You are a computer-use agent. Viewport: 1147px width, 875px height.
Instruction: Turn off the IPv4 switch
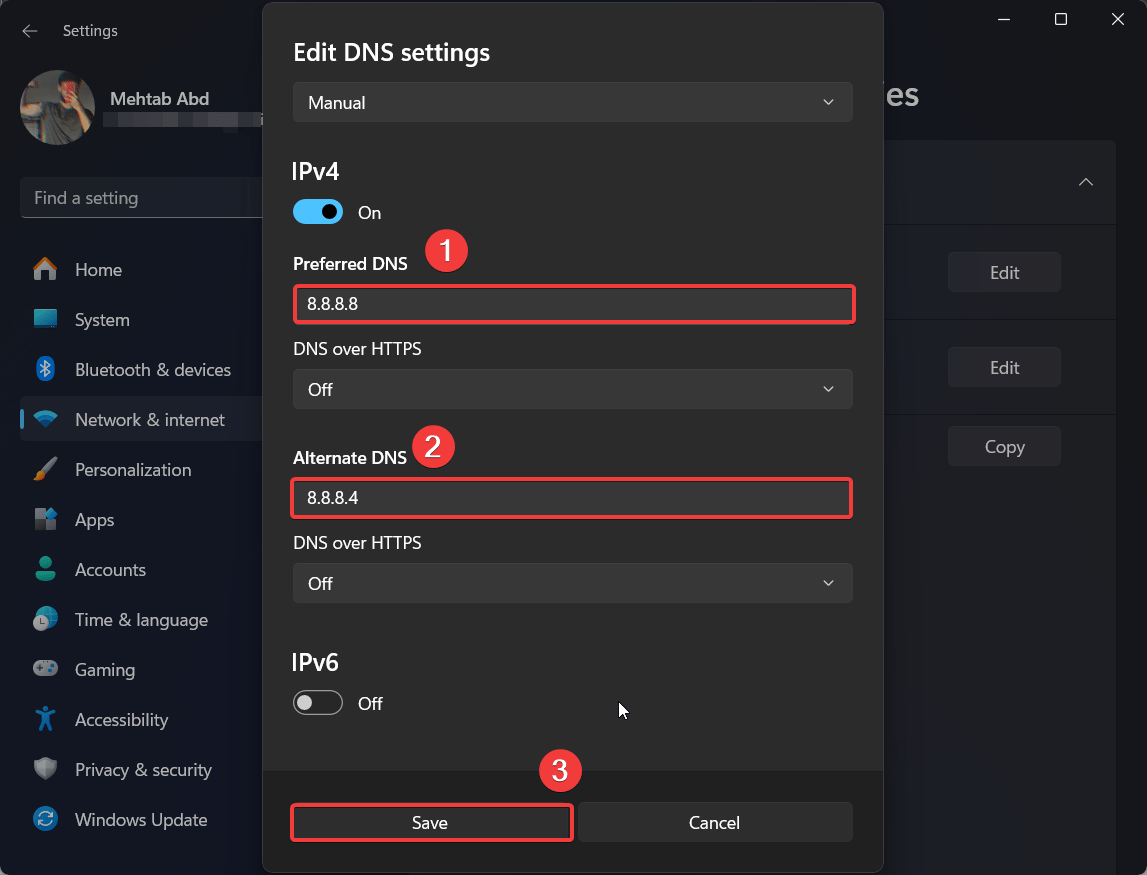[x=317, y=212]
